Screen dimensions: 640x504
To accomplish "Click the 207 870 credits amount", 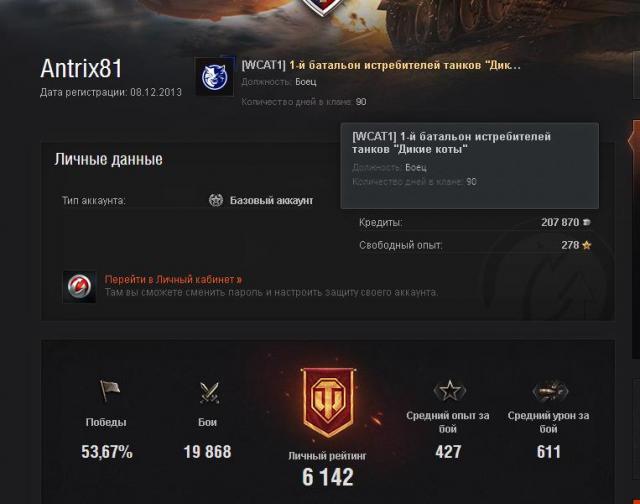I will click(x=560, y=222).
